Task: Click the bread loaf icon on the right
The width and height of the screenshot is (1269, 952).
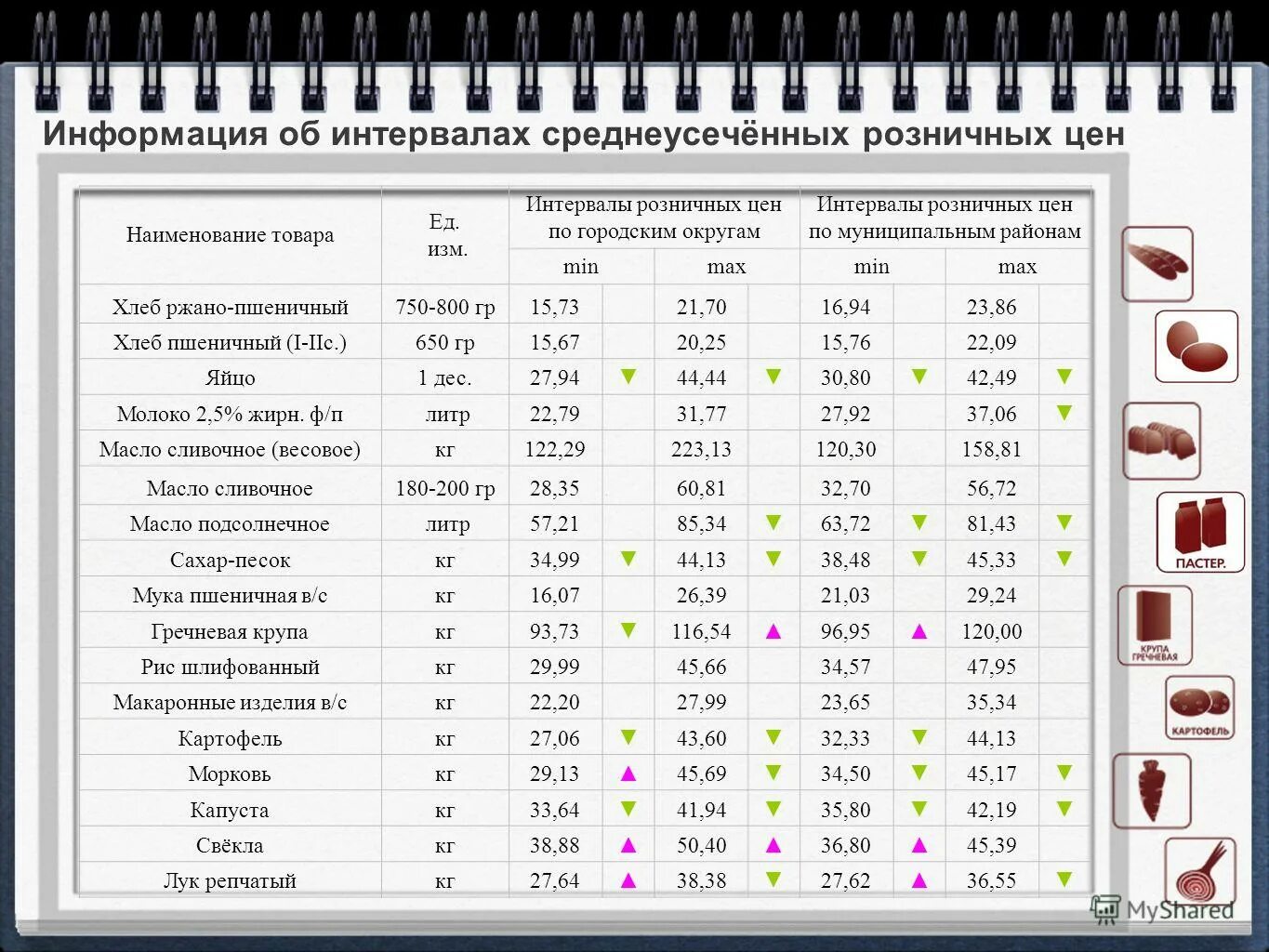Action: click(x=1157, y=264)
